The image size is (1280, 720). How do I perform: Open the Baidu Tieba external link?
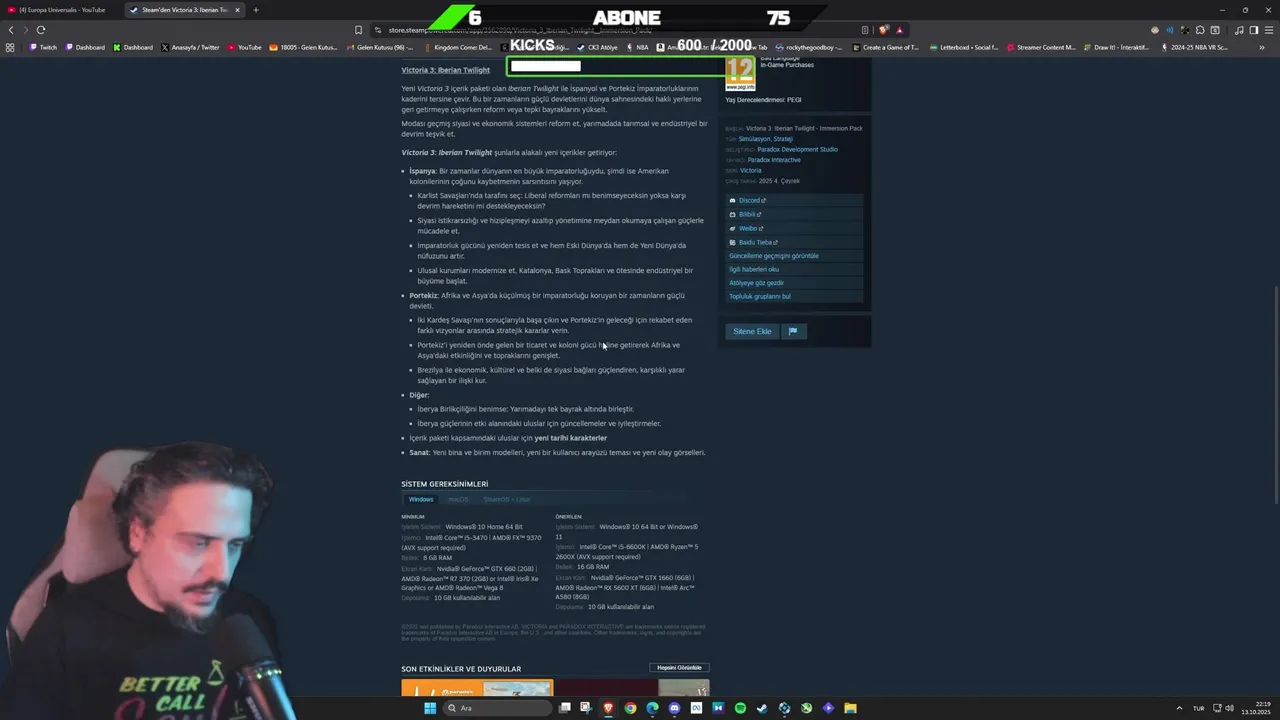pos(756,242)
